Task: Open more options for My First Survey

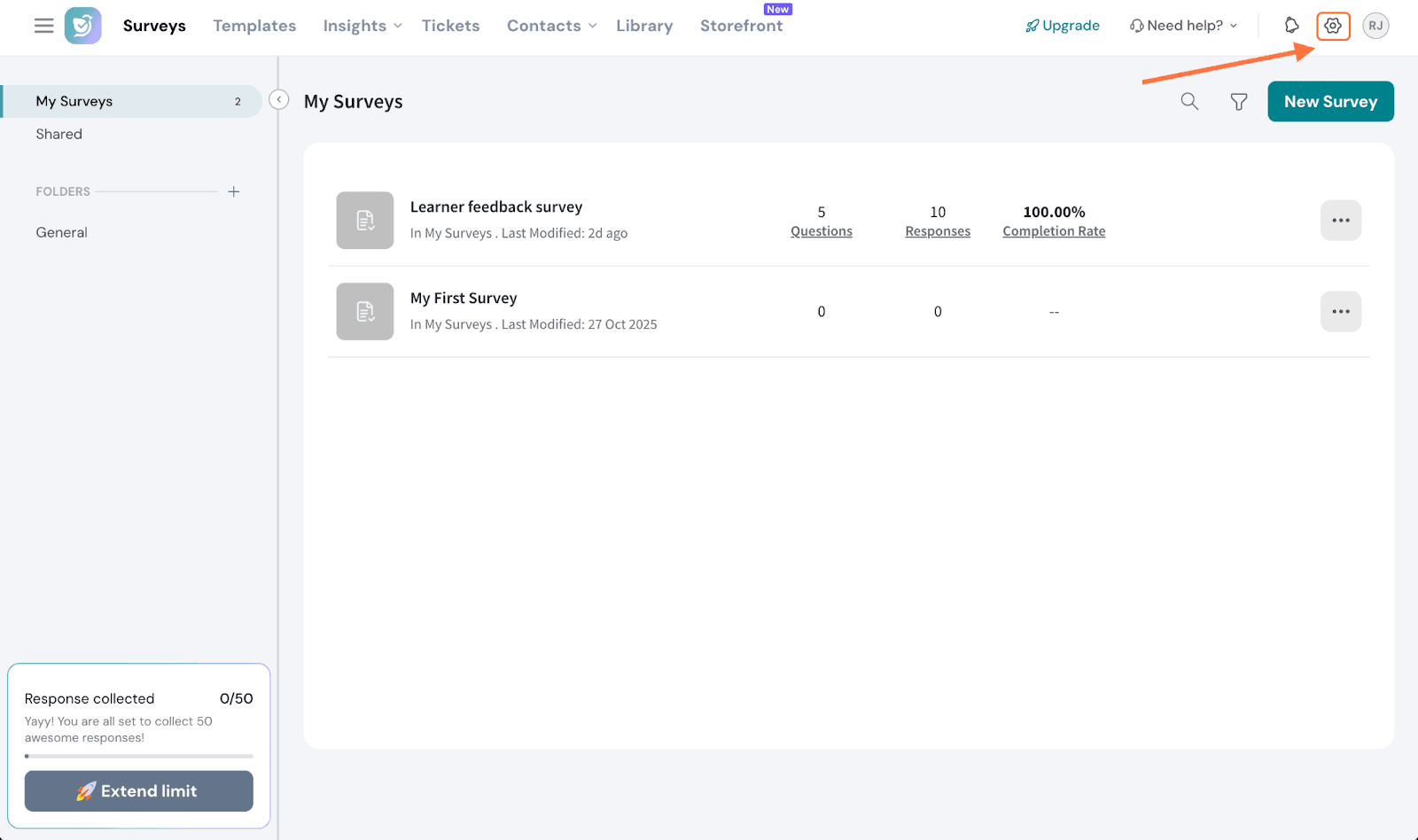Action: 1340,312
